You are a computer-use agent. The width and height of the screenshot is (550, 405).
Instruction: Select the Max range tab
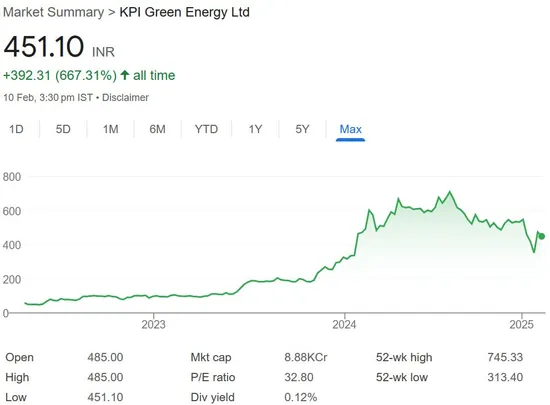[350, 129]
